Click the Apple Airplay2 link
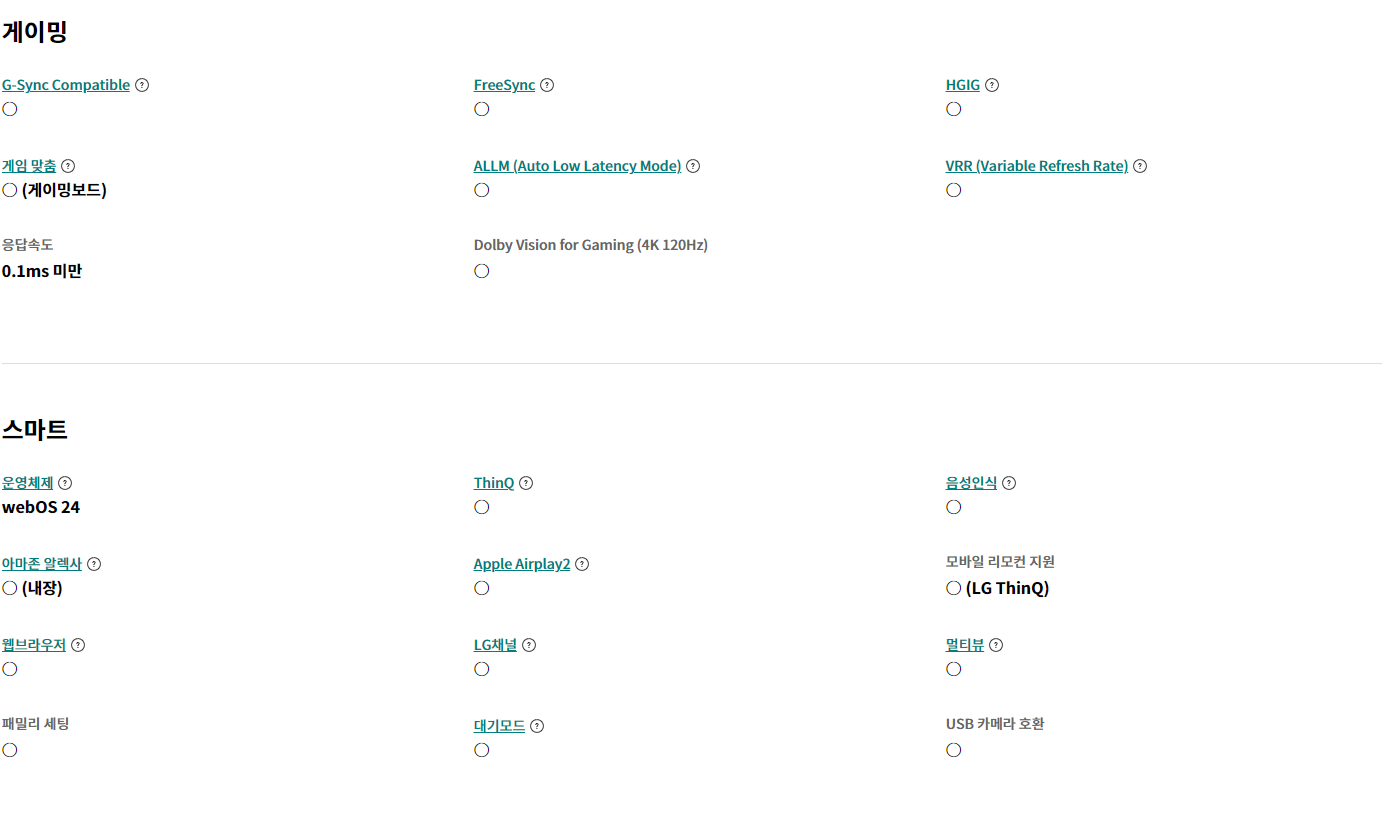Image resolution: width=1384 pixels, height=822 pixels. coord(521,564)
